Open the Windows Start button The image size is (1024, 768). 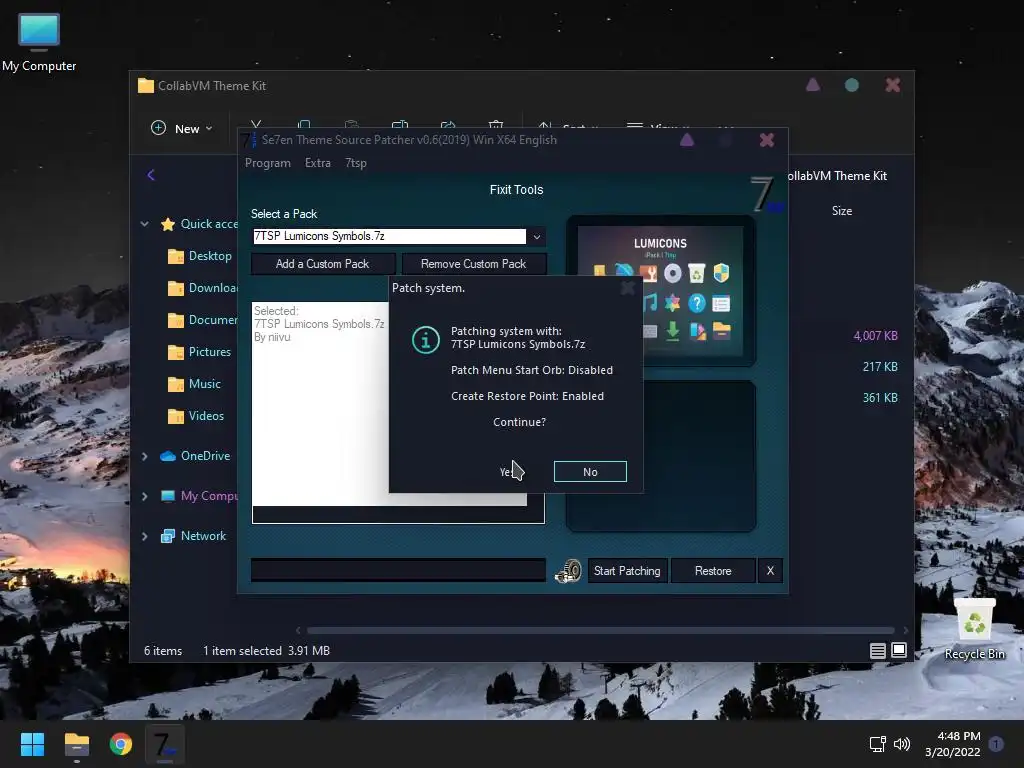tap(32, 744)
